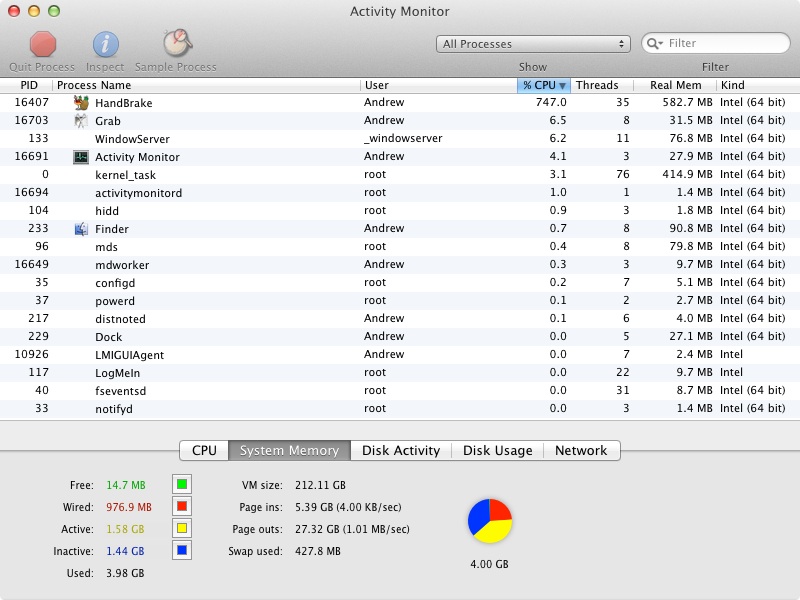Screen dimensions: 800x600
Task: Click the yellow minimize window button
Action: click(34, 11)
